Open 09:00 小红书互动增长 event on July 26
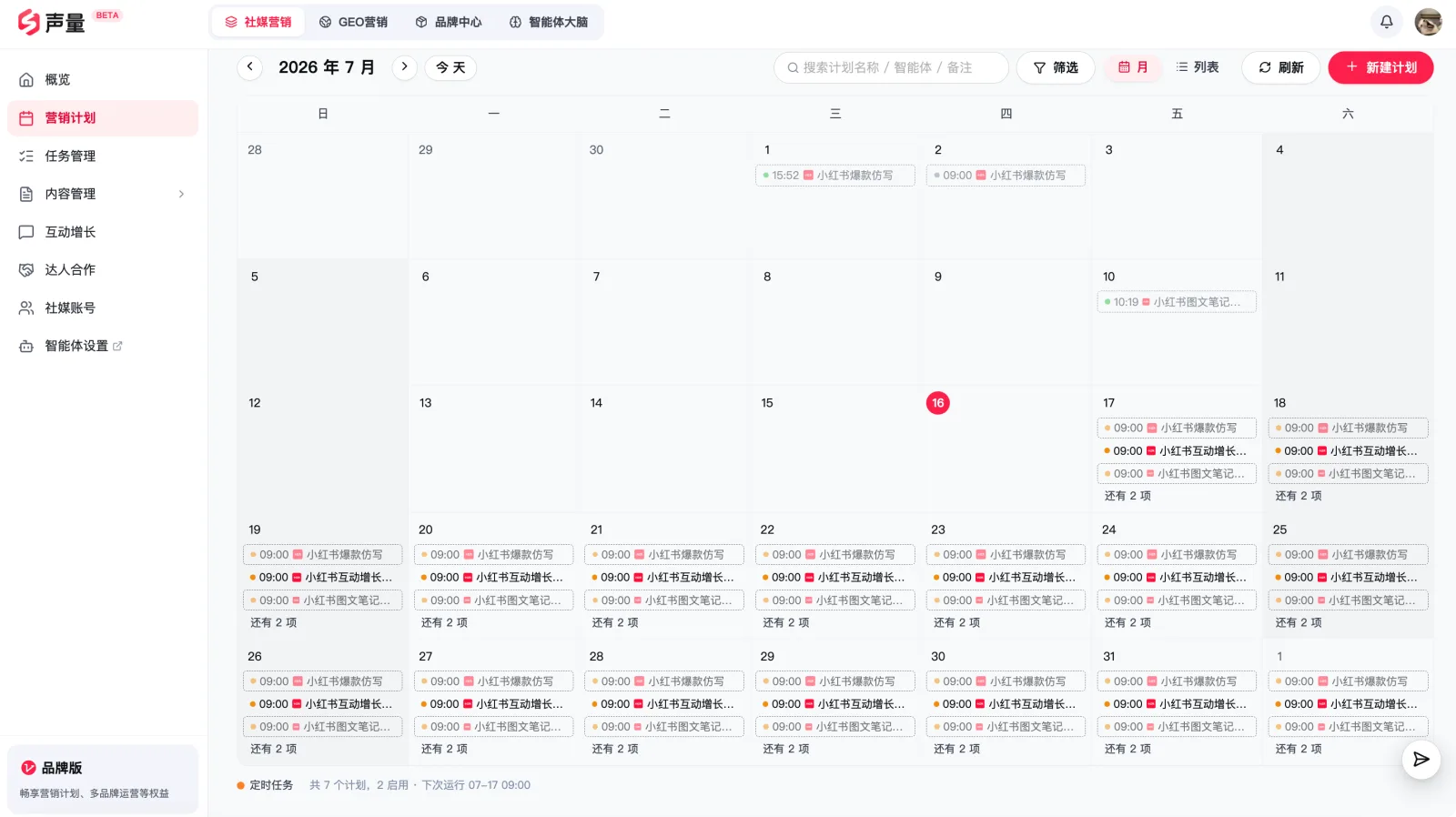1456x817 pixels. (x=322, y=704)
